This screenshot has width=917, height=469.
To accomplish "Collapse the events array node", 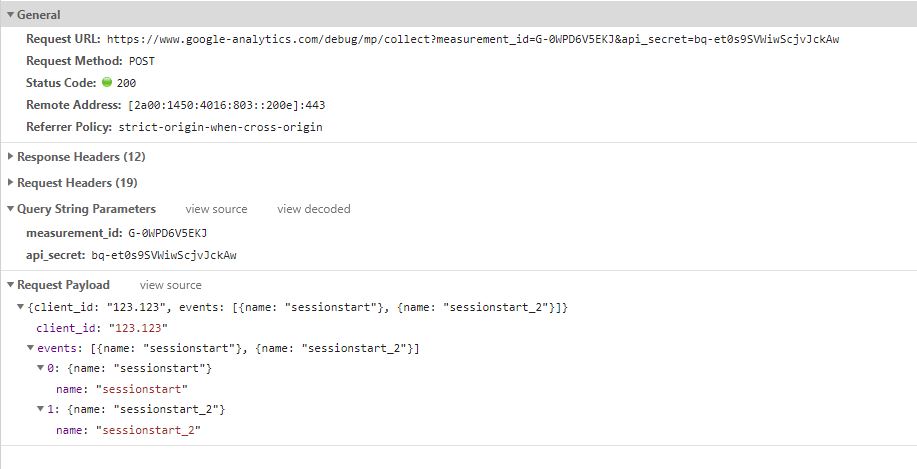I will click(31, 348).
